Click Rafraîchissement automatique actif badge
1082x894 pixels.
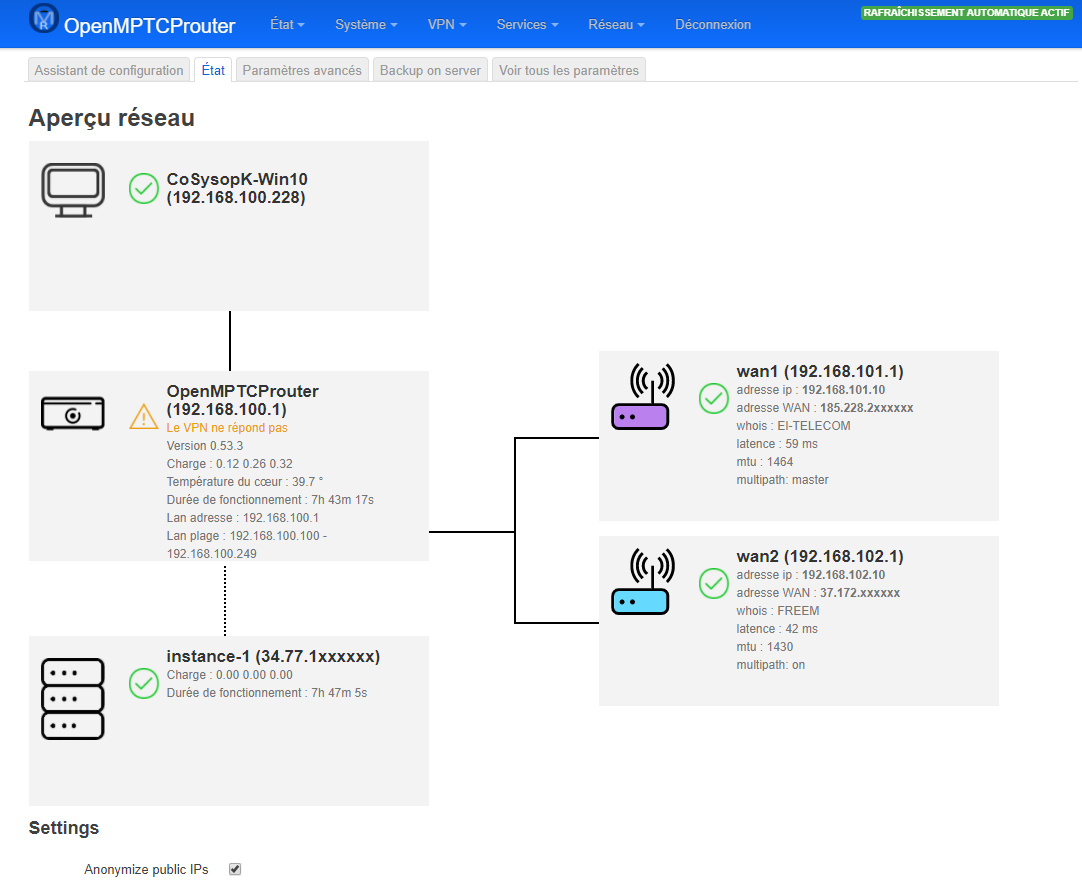pyautogui.click(x=966, y=12)
